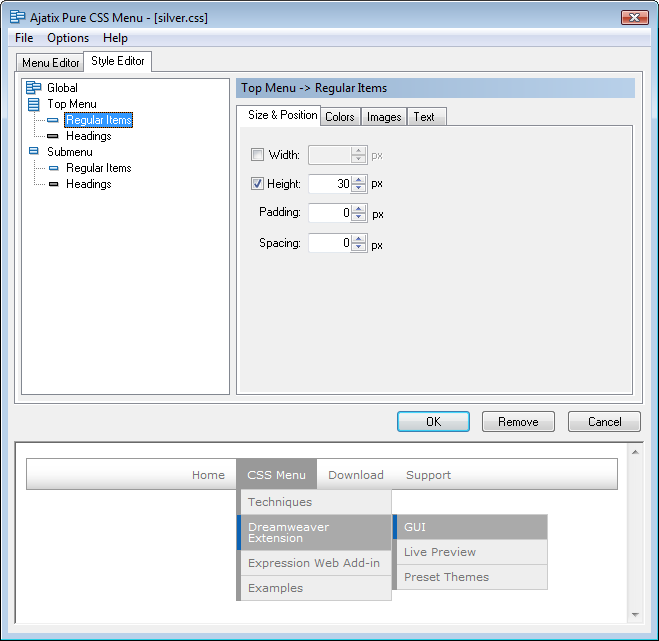This screenshot has height=641, width=659.
Task: Increase Spacing with the up spinner arrow
Action: coord(358,239)
